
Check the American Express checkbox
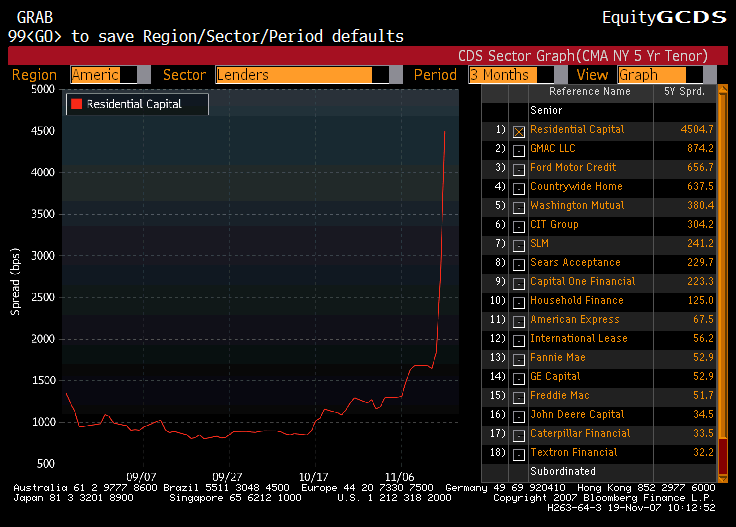coord(519,322)
